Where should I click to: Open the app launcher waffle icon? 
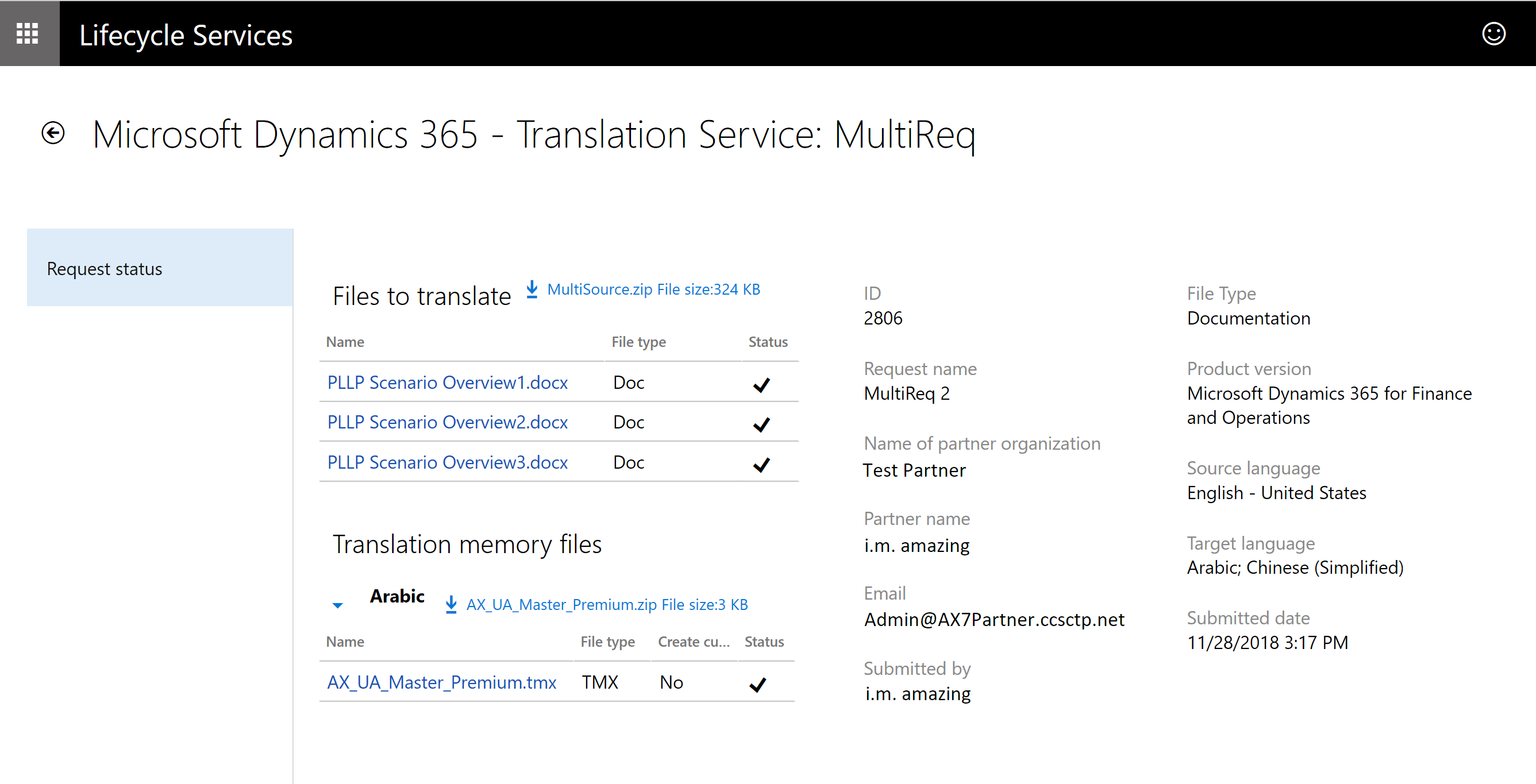pyautogui.click(x=28, y=33)
